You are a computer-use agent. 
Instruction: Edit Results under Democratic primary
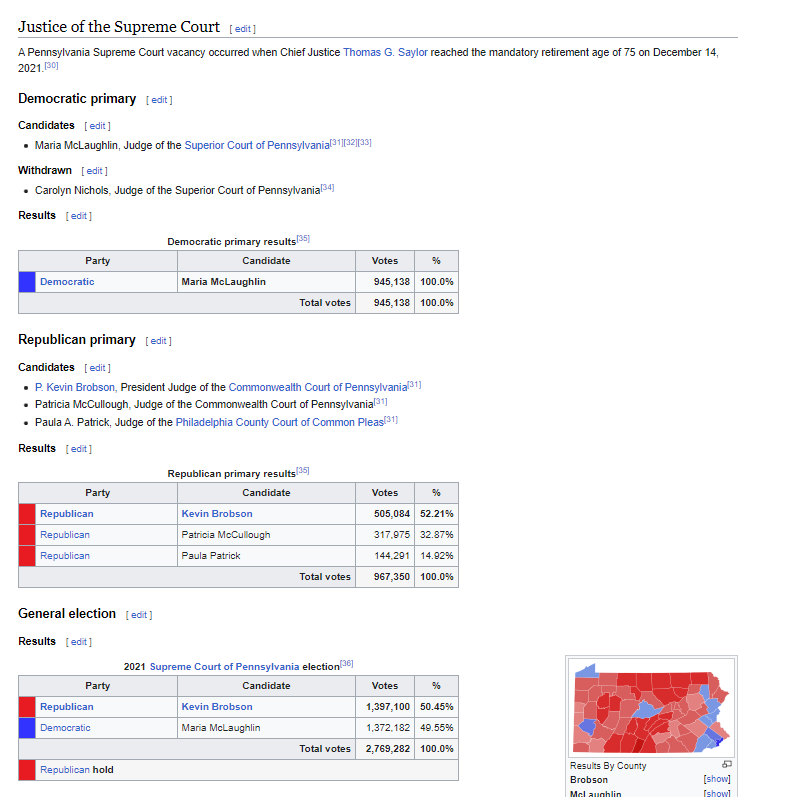point(78,216)
